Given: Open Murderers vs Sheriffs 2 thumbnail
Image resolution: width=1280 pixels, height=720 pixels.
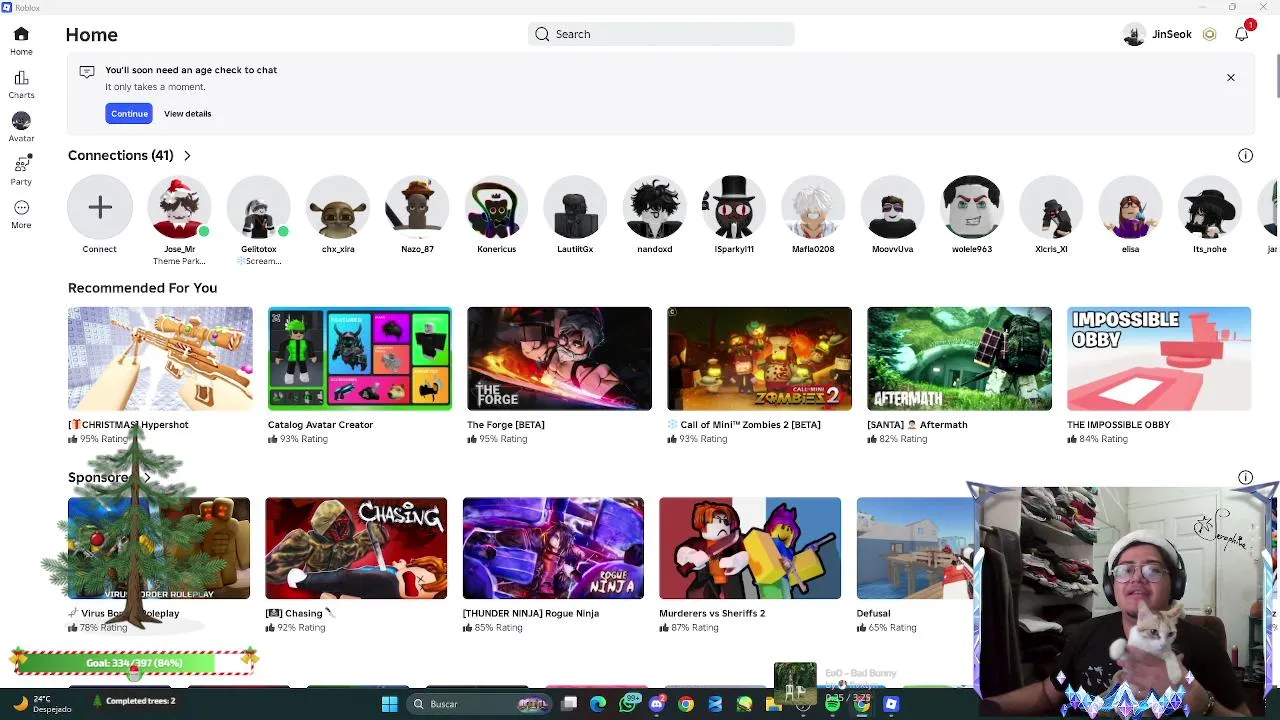Looking at the screenshot, I should tap(750, 548).
